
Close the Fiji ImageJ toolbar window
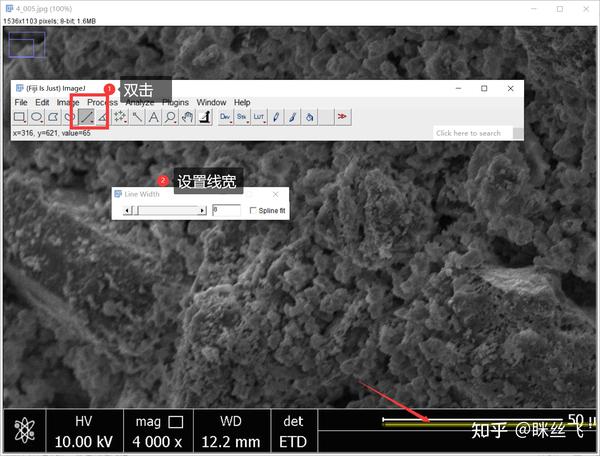510,88
